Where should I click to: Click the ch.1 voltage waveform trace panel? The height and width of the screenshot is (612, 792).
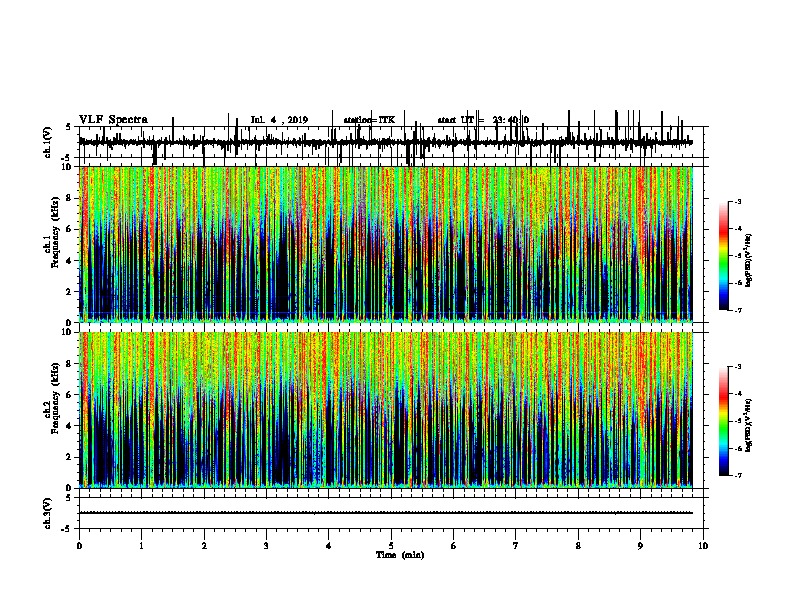391,142
